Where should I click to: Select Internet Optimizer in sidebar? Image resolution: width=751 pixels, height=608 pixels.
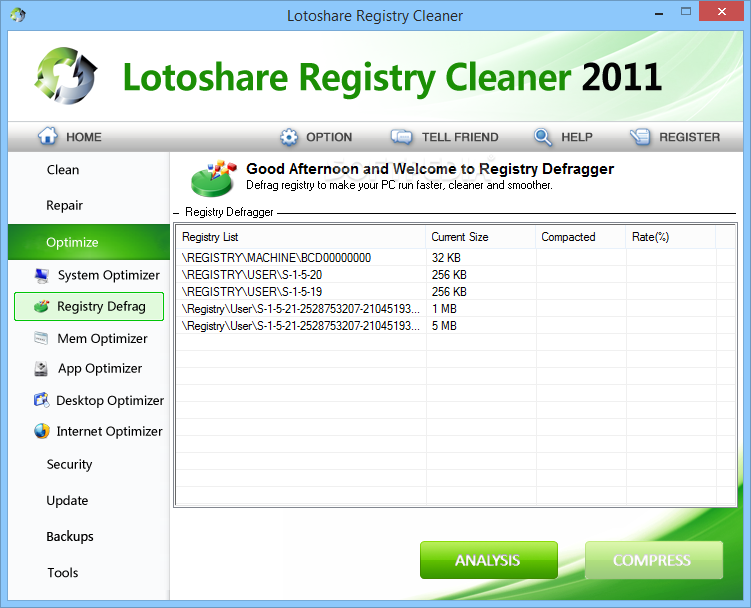point(98,431)
